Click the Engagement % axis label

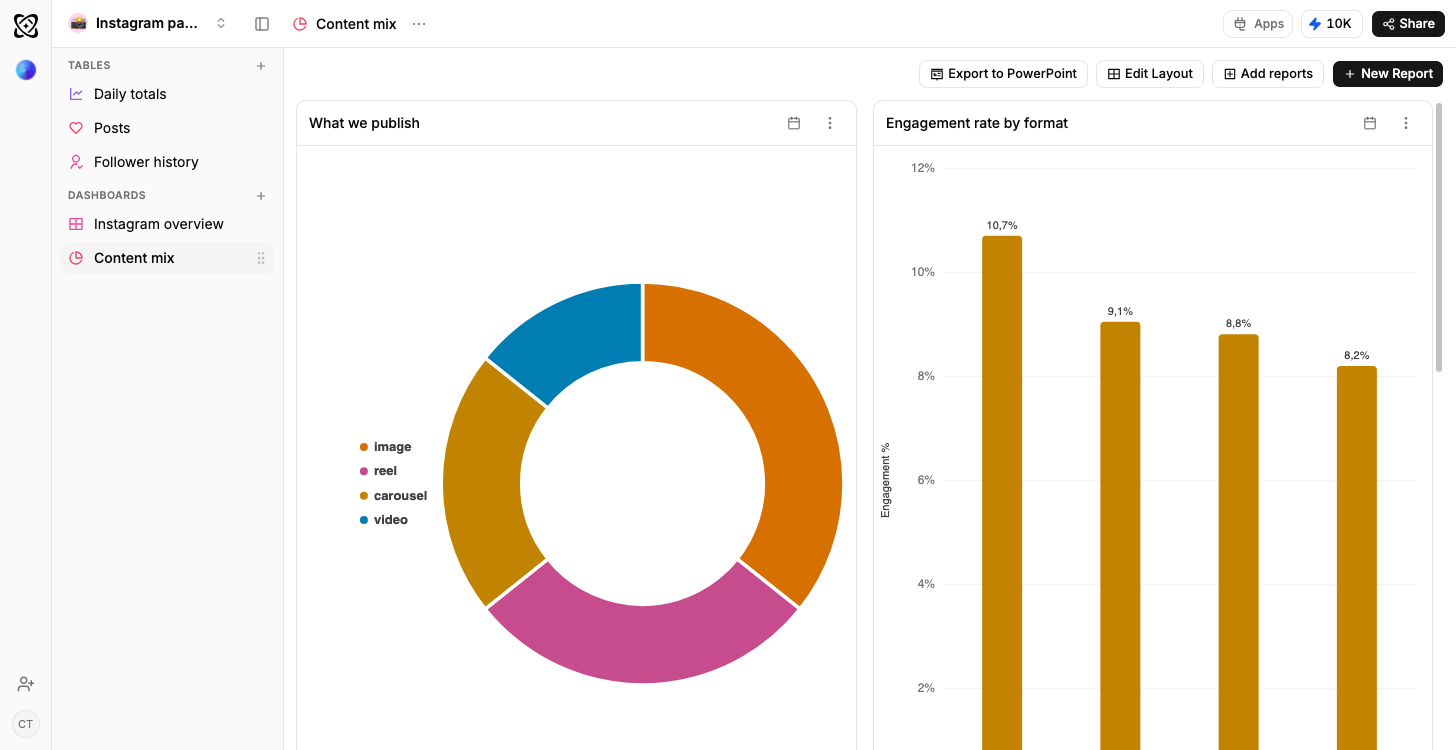click(885, 480)
